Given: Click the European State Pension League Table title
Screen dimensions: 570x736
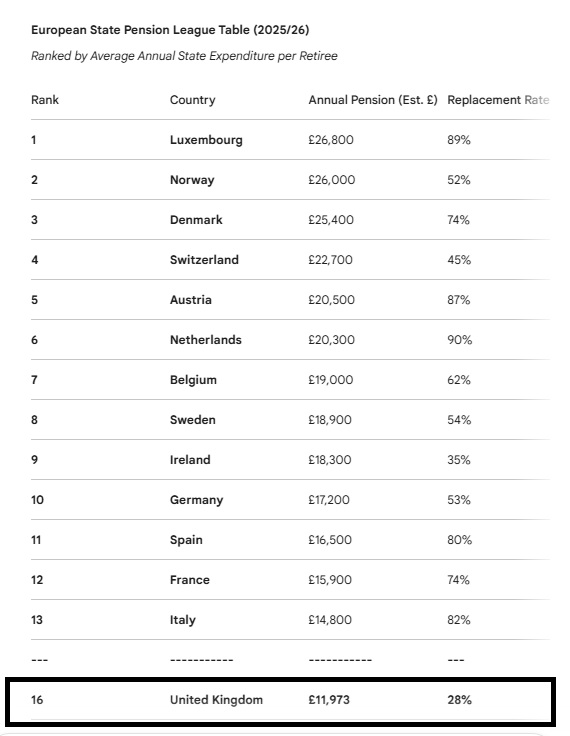Looking at the screenshot, I should tap(170, 30).
